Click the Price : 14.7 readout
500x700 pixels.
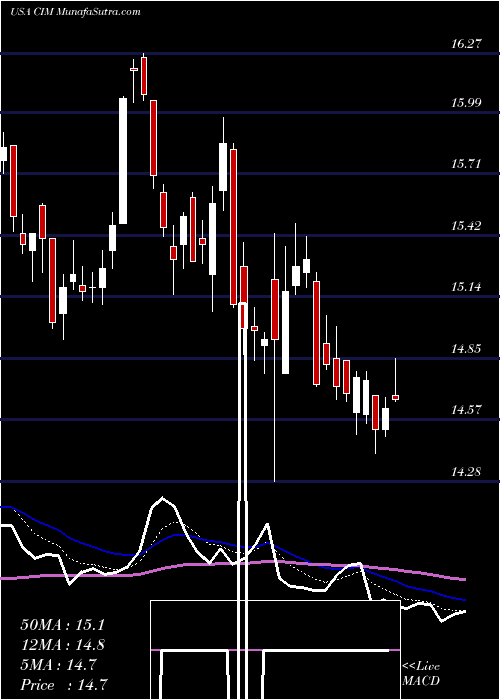[x=63, y=685]
